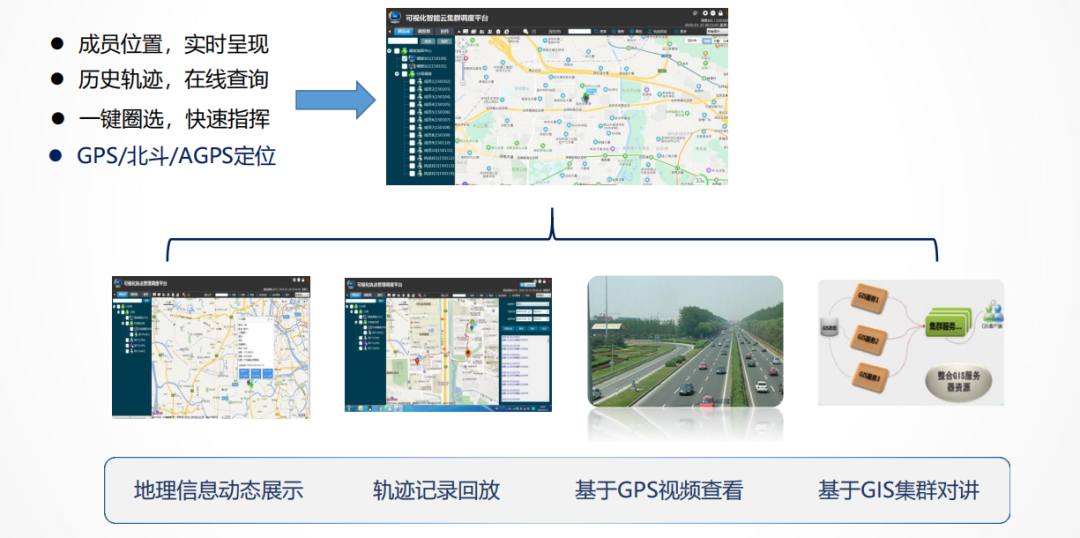Click the label 基于GPS视频查看
Viewport: 1080px width, 538px height.
[659, 491]
